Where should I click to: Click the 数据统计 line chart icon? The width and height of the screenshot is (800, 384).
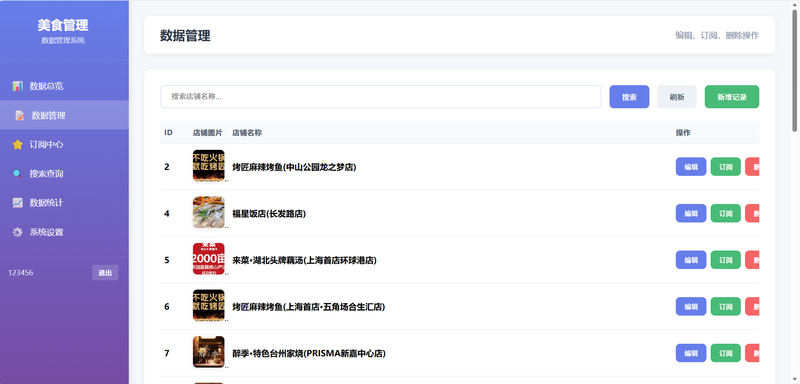click(18, 202)
